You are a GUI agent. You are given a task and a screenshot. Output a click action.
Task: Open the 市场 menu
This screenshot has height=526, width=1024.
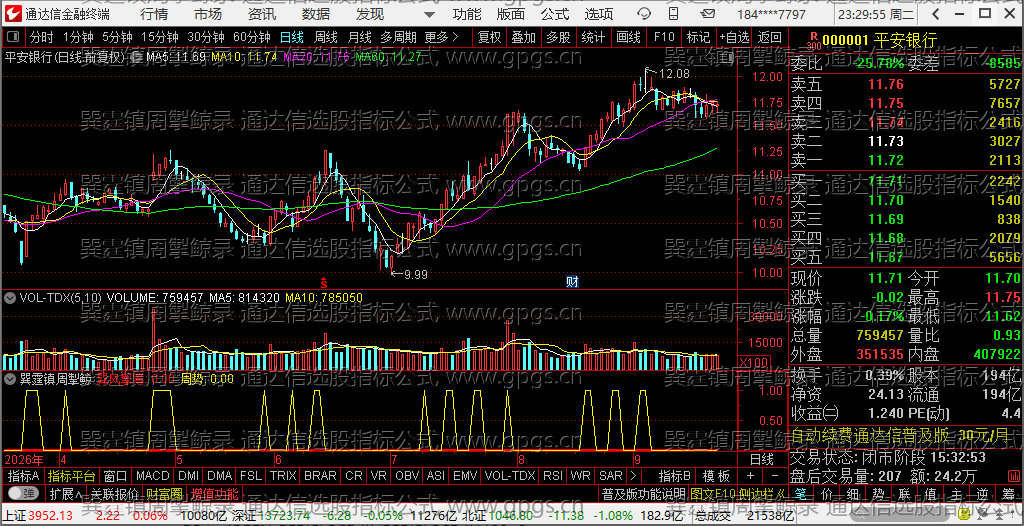point(208,14)
